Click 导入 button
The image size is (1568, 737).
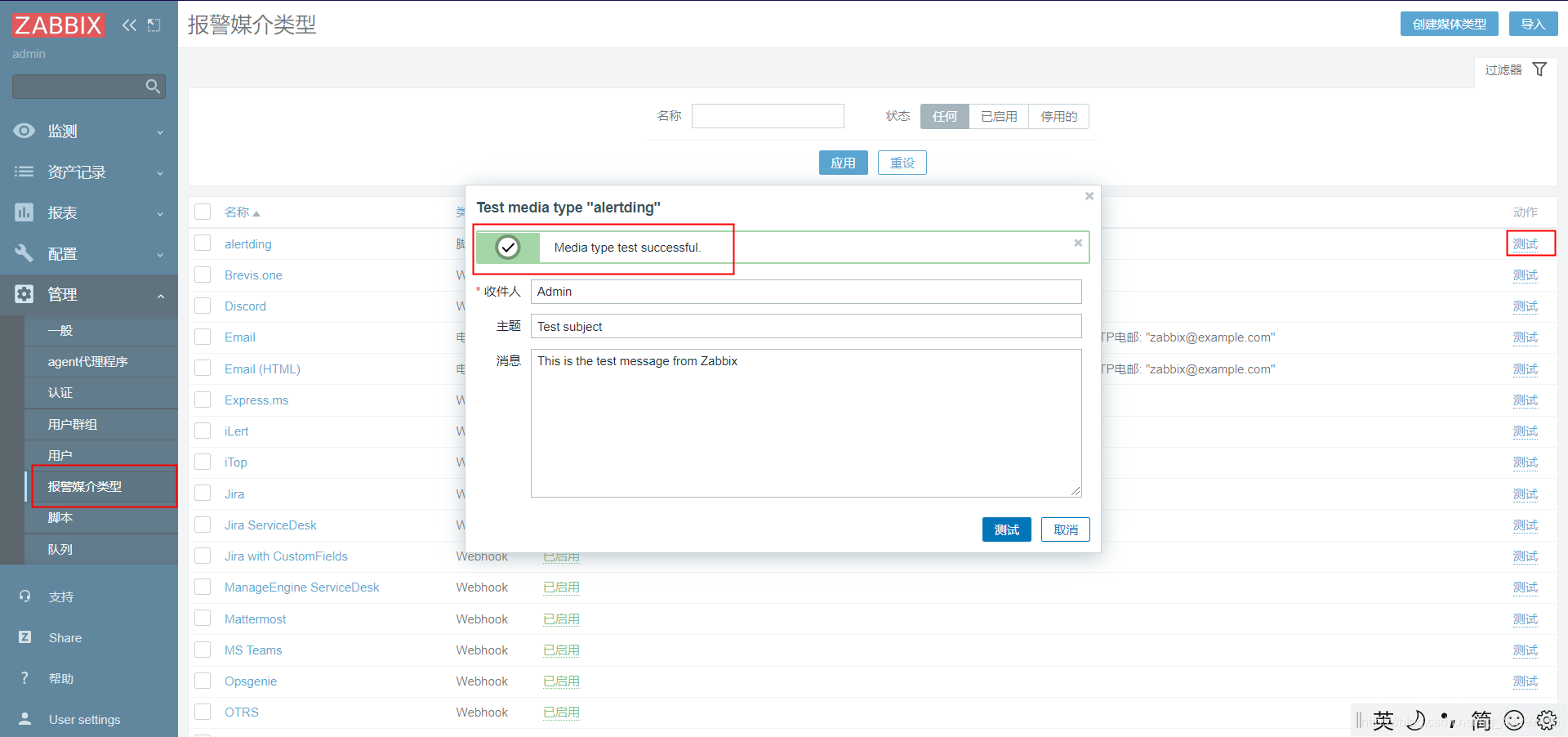(1533, 24)
